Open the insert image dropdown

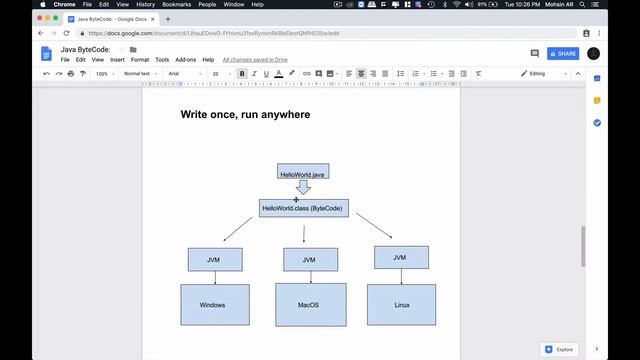pyautogui.click(x=332, y=74)
